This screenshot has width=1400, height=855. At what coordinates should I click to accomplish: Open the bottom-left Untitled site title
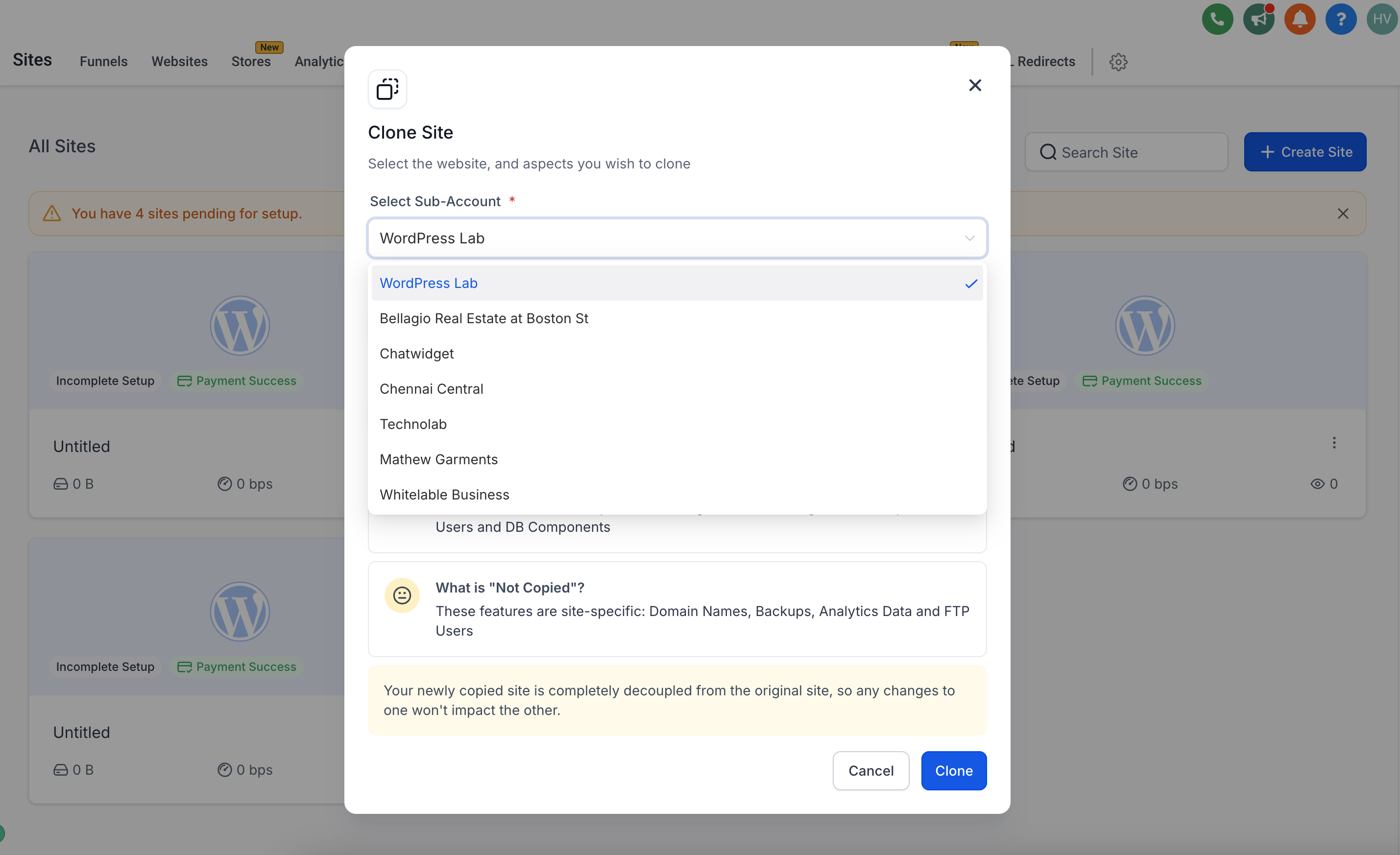[82, 732]
